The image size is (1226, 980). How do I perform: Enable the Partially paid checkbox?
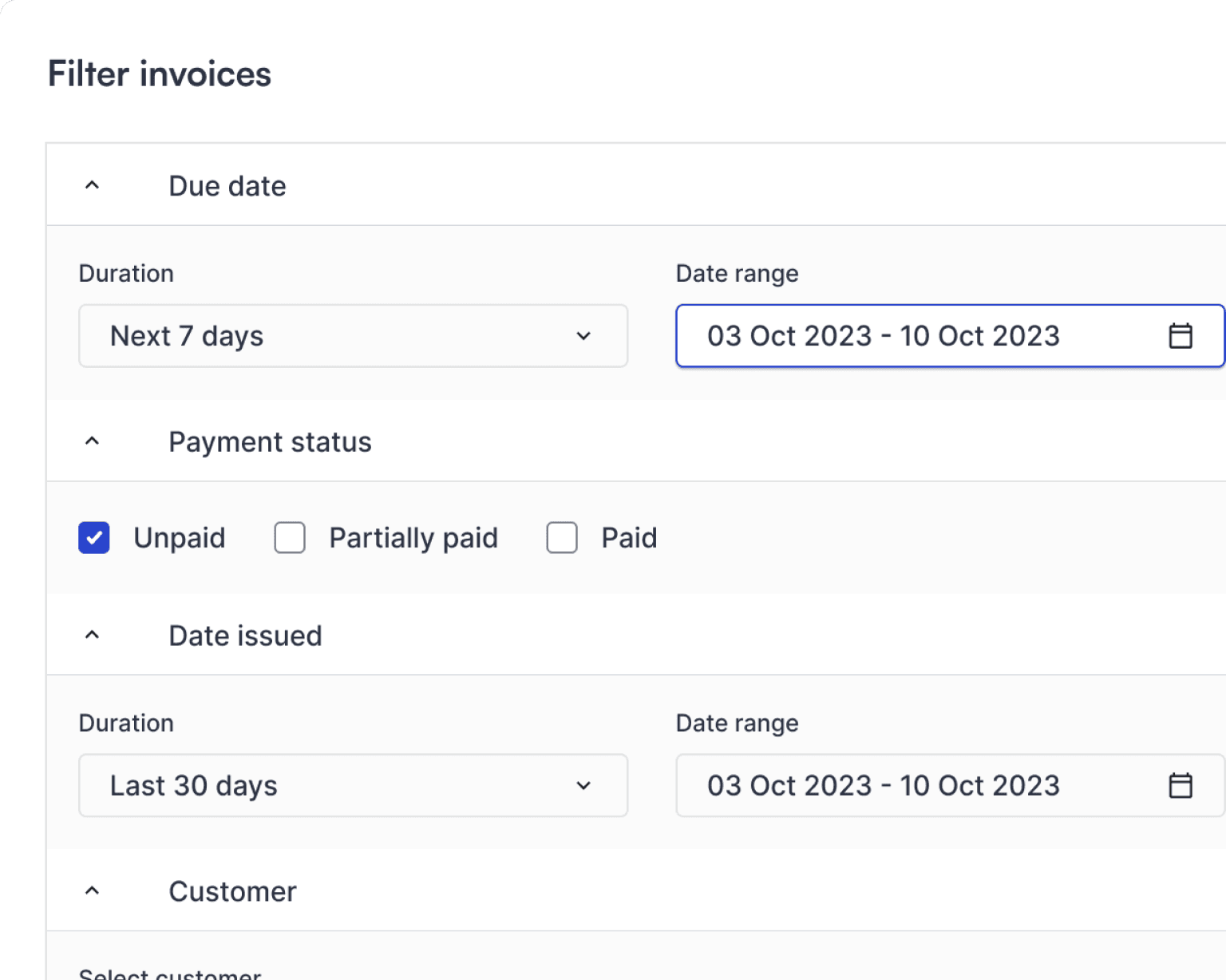pyautogui.click(x=290, y=538)
